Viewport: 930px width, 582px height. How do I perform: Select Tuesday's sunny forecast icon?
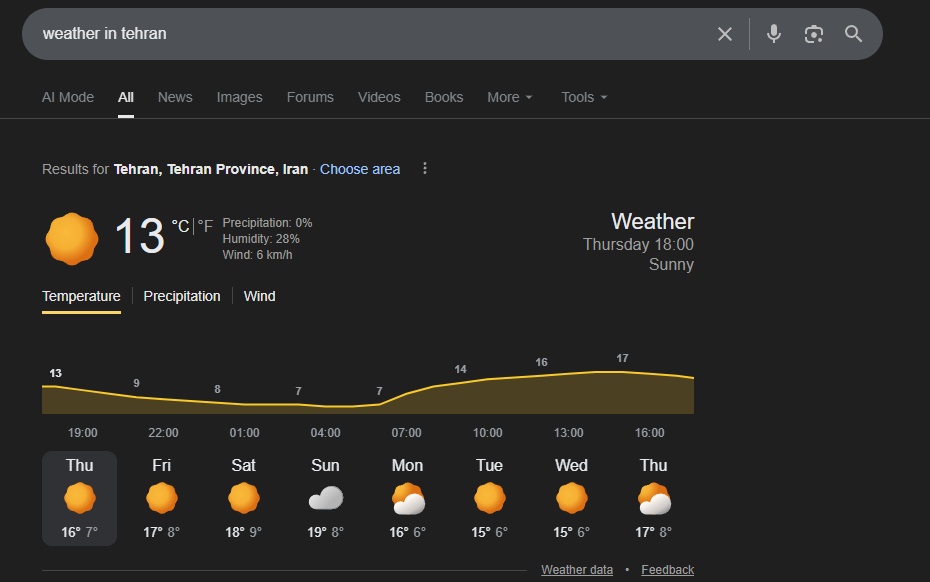490,498
